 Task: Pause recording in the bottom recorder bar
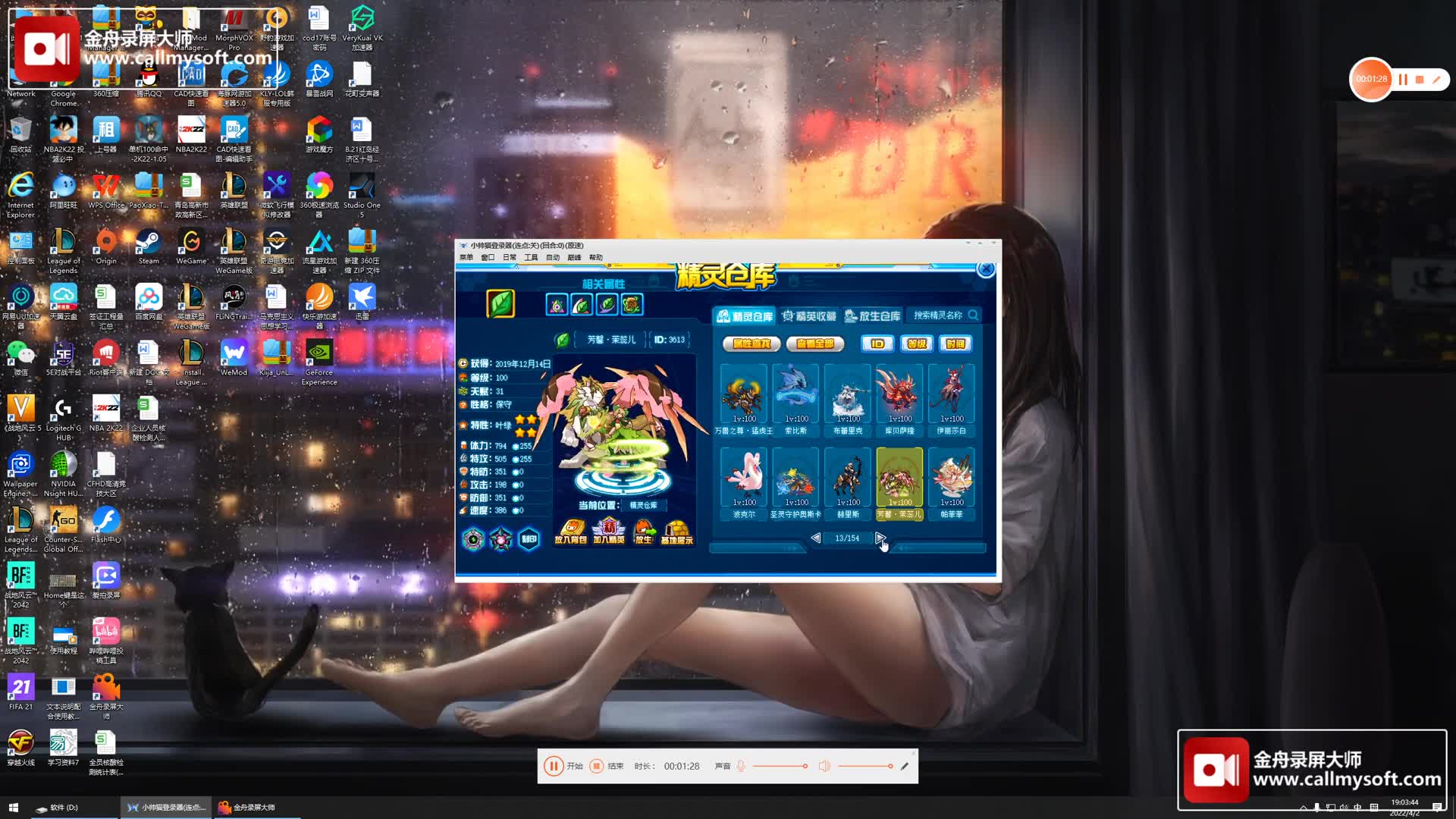click(x=554, y=766)
